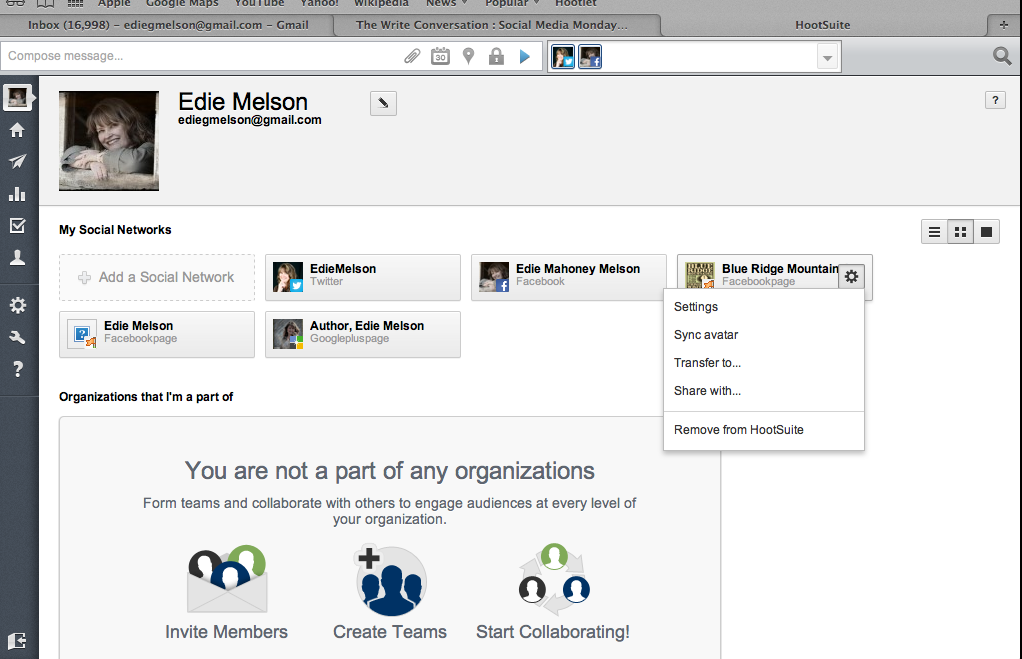Select the Twitter profile avatar in picker
Screen dimensions: 1022x659
click(x=563, y=57)
